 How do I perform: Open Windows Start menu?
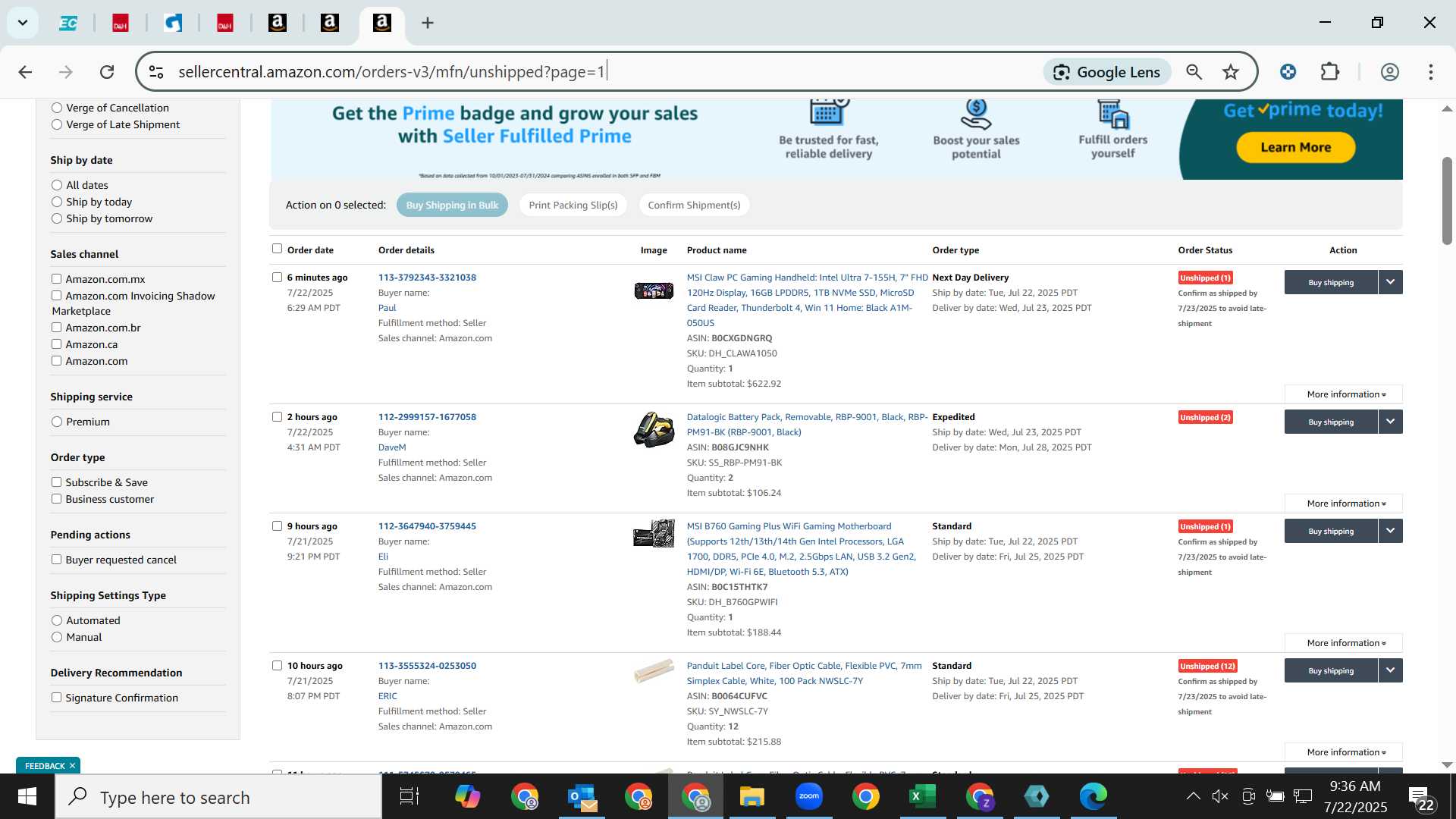[x=27, y=797]
